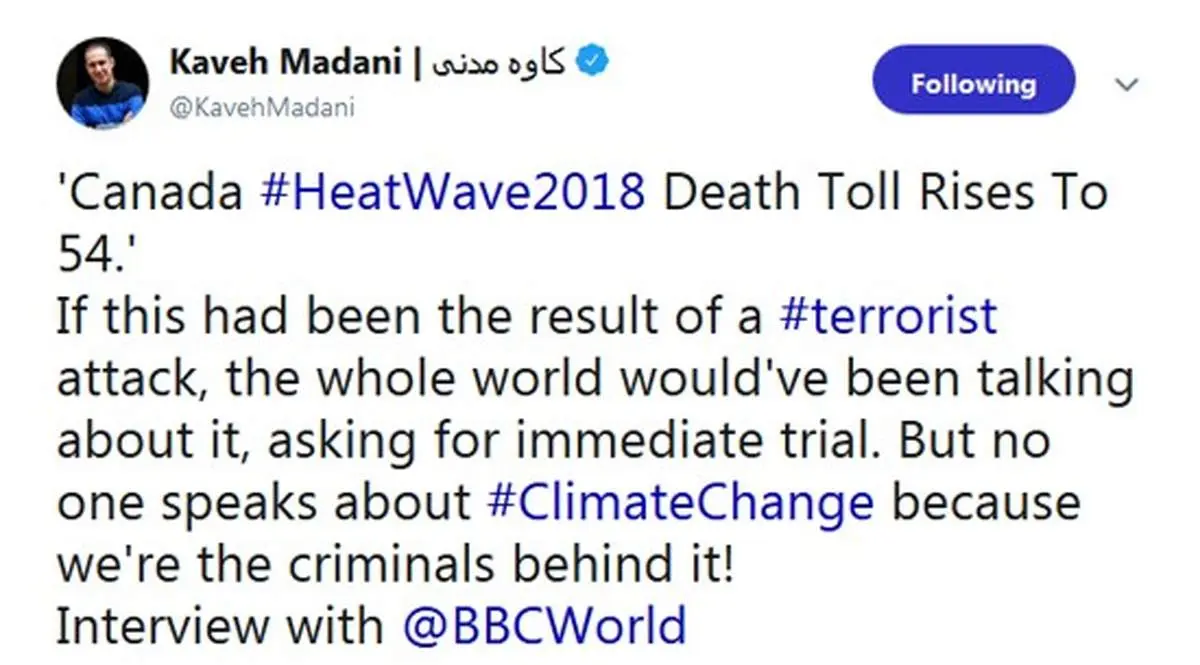Open the #HeatWave2018 hashtag
This screenshot has height=665, width=1200.
pyautogui.click(x=452, y=193)
